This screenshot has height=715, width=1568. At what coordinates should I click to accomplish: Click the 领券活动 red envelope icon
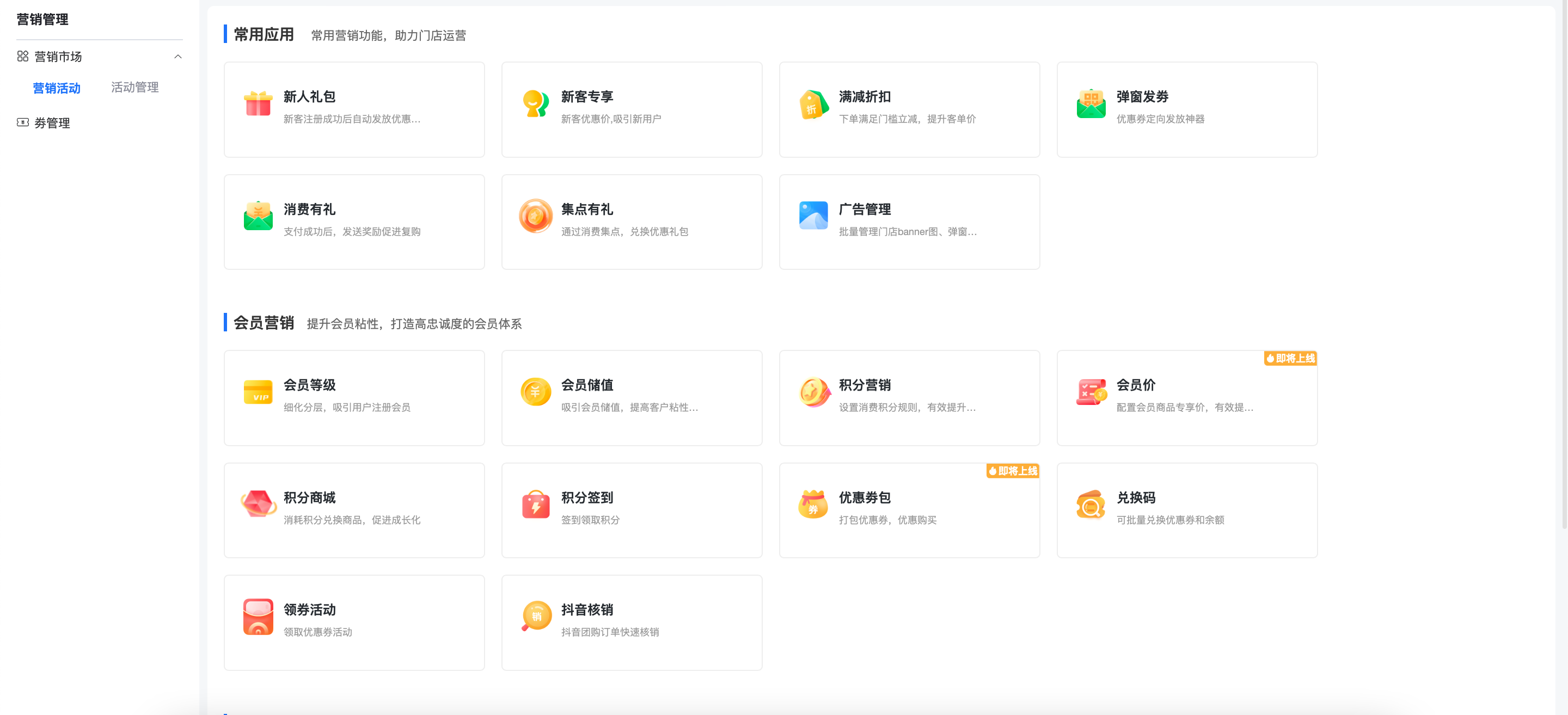click(258, 617)
